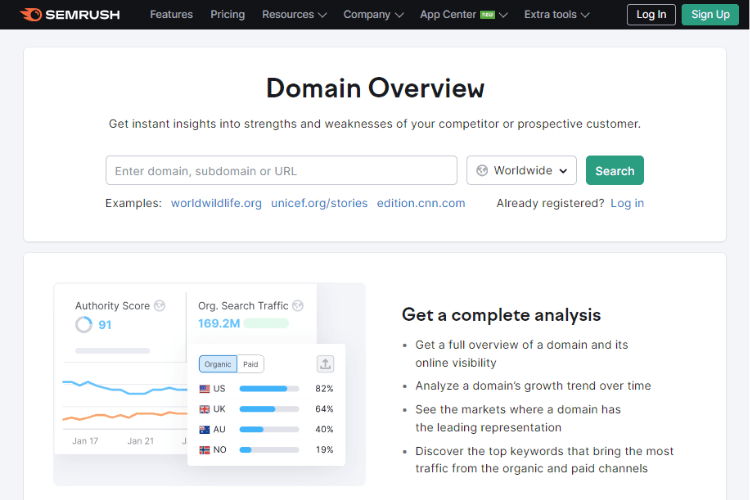Click the orange trend line in chart
The width and height of the screenshot is (750, 500).
pyautogui.click(x=124, y=415)
